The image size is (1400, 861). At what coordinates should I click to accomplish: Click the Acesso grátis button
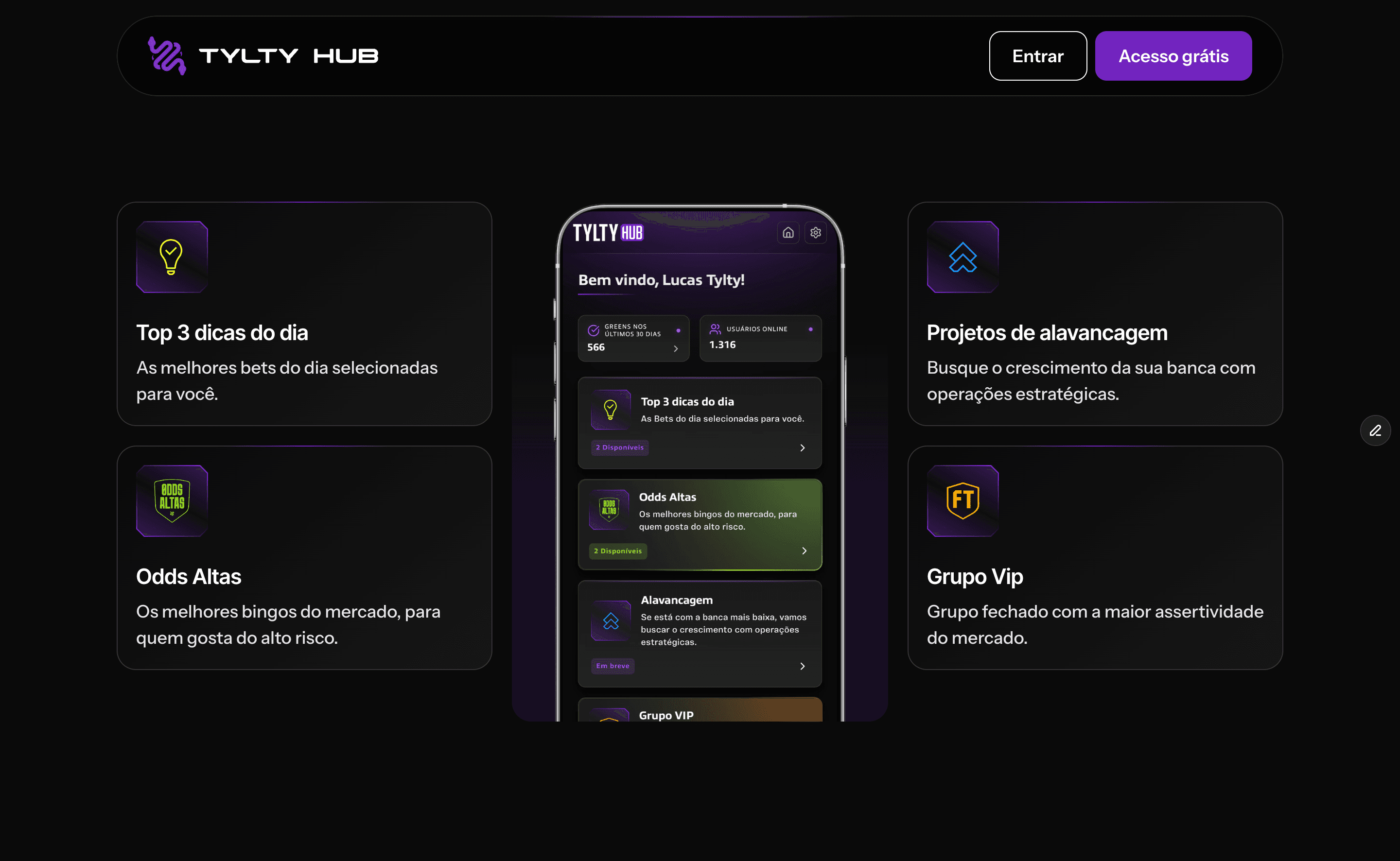[x=1172, y=56]
